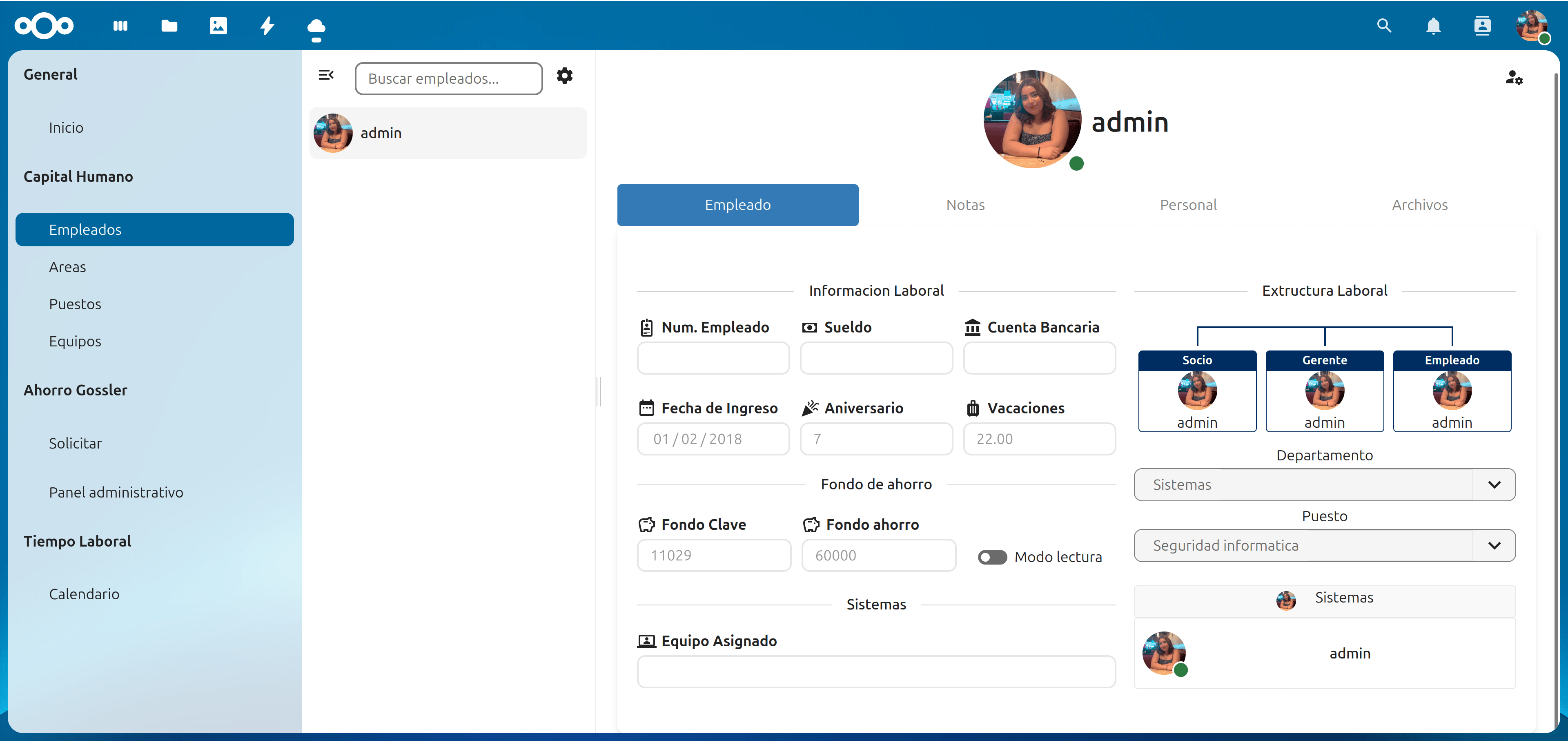Image resolution: width=1568 pixels, height=741 pixels.
Task: Click the search magnifier icon
Action: click(1384, 26)
